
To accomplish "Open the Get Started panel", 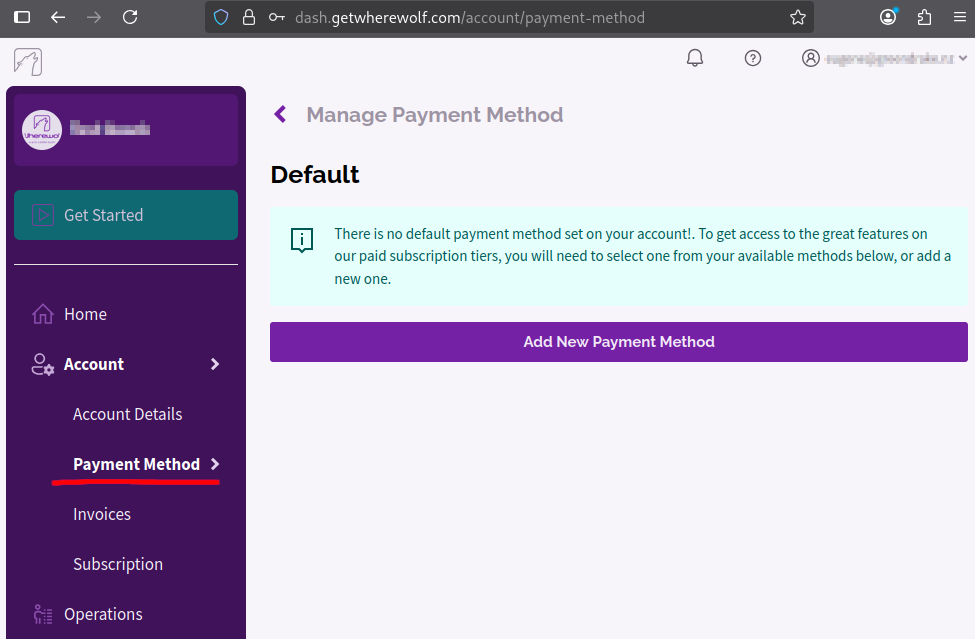I will [126, 215].
